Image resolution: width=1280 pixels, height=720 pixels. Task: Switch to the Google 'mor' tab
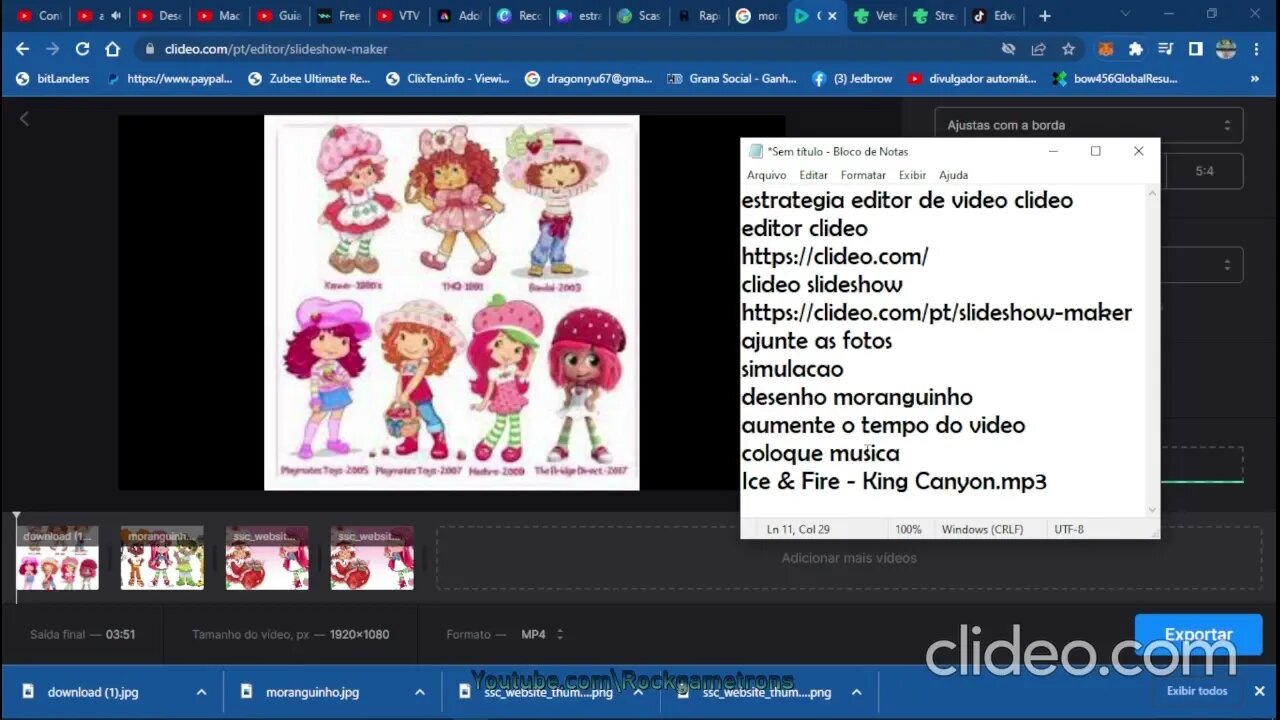(x=757, y=16)
